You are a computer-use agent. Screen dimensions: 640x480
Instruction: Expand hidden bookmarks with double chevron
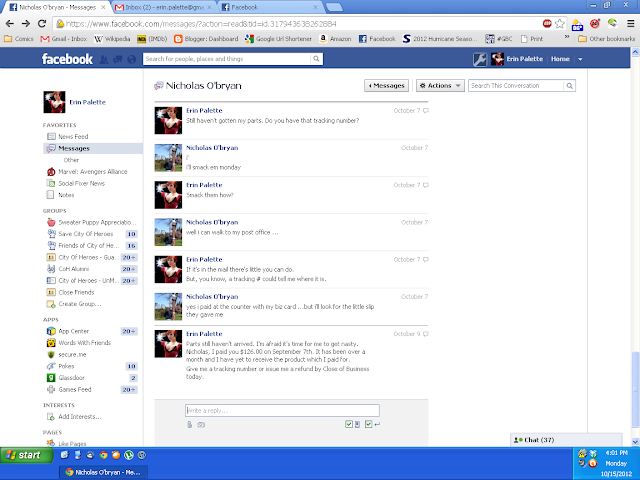567,37
